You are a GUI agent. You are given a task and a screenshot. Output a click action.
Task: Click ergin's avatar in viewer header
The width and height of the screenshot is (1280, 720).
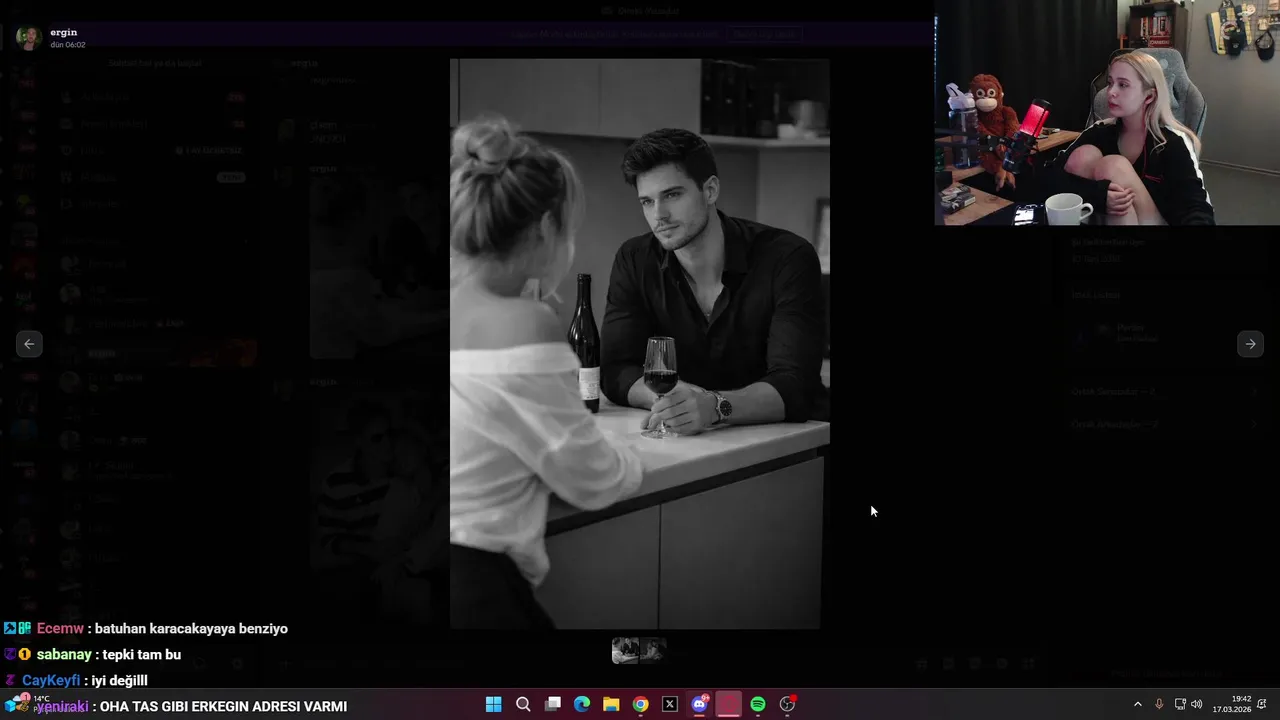(x=29, y=38)
